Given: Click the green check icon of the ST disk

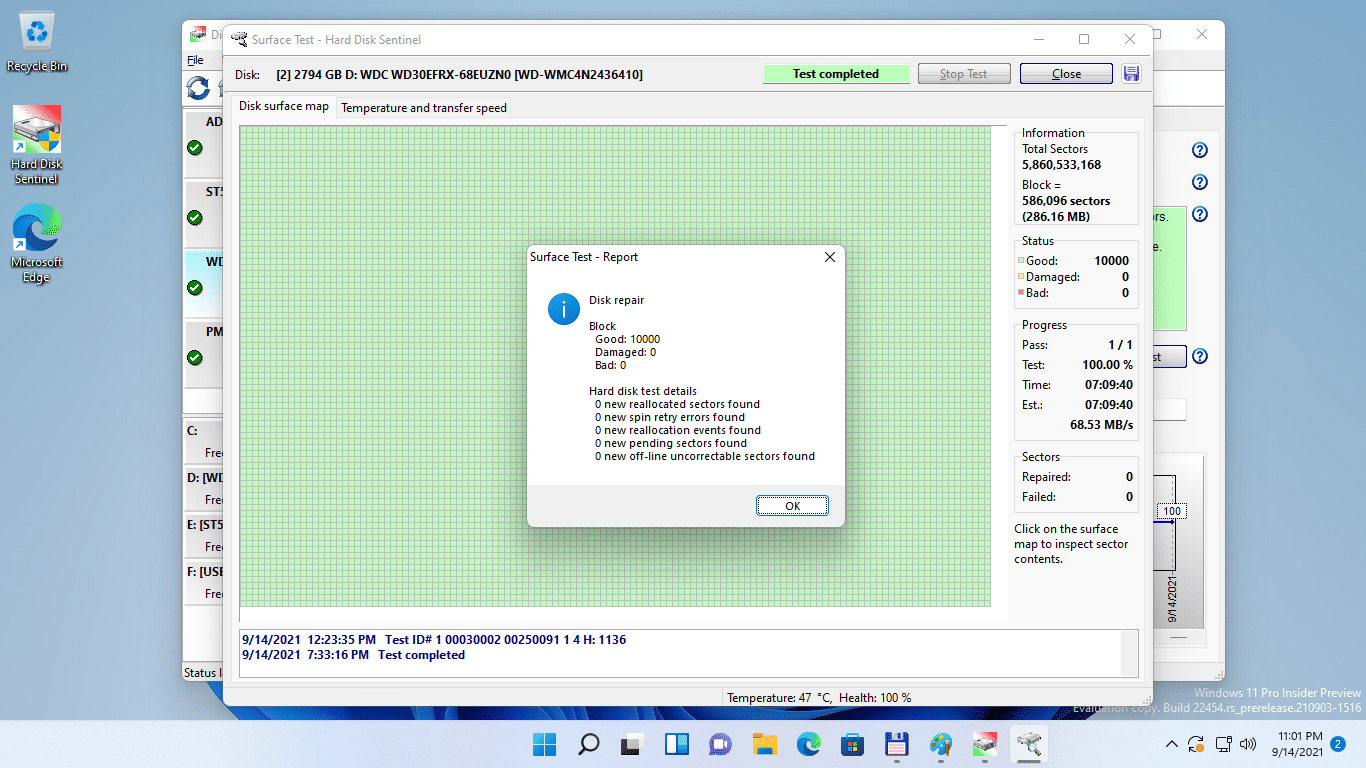Looking at the screenshot, I should click(195, 218).
